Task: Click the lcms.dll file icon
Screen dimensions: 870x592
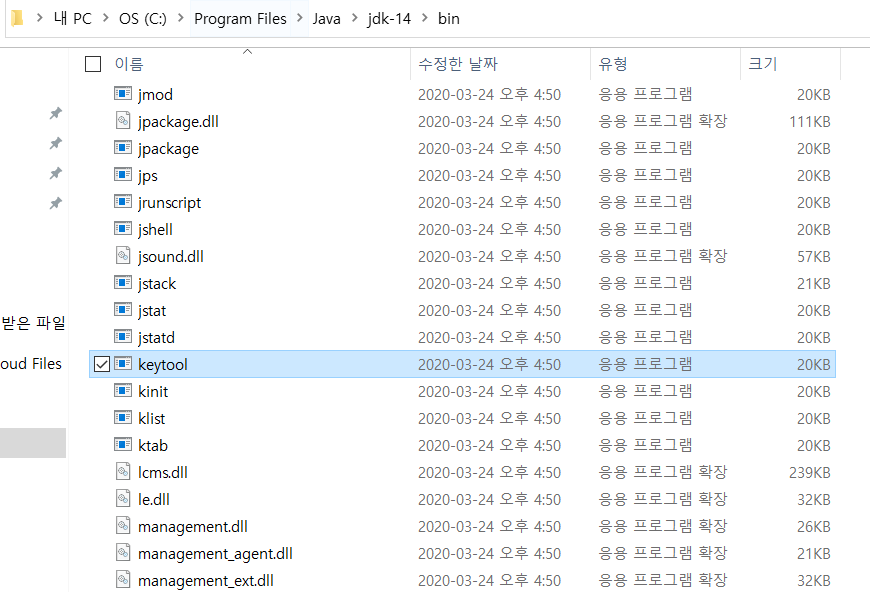Action: [x=123, y=472]
